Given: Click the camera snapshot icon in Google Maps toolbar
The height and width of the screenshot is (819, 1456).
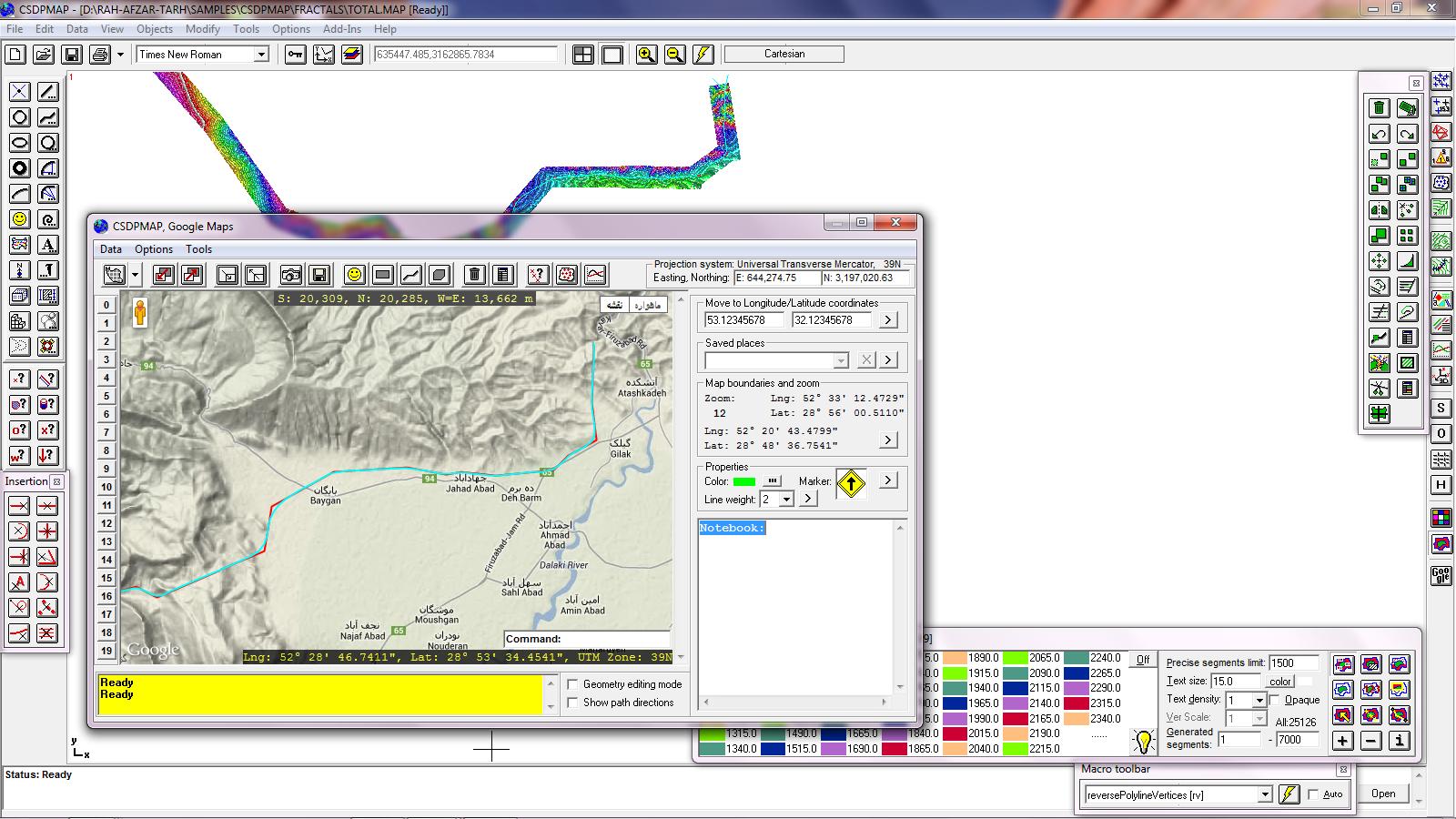Looking at the screenshot, I should coord(291,275).
